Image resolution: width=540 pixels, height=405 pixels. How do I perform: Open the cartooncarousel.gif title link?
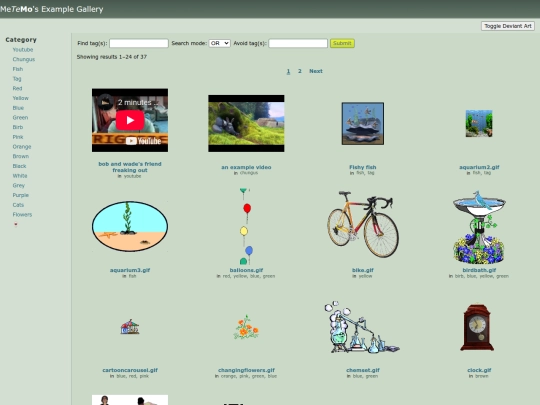pyautogui.click(x=130, y=370)
